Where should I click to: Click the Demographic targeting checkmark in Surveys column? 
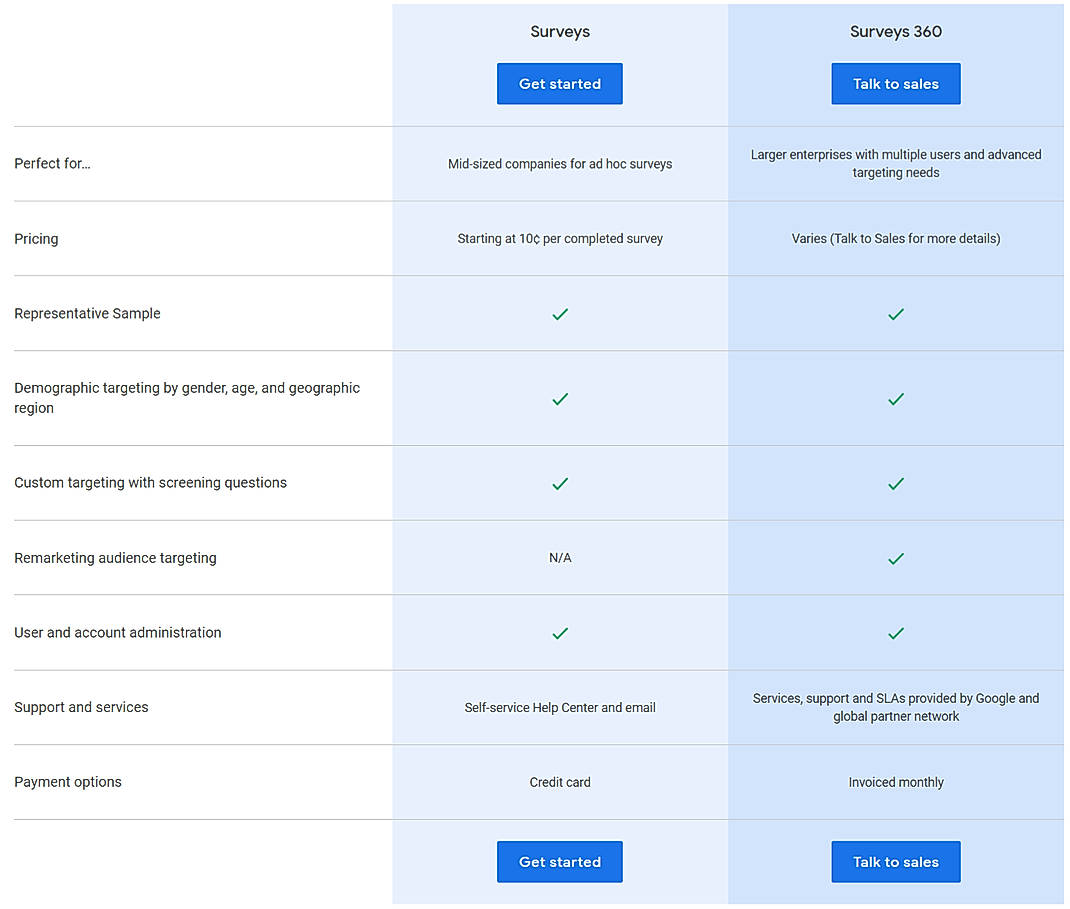pyautogui.click(x=560, y=399)
